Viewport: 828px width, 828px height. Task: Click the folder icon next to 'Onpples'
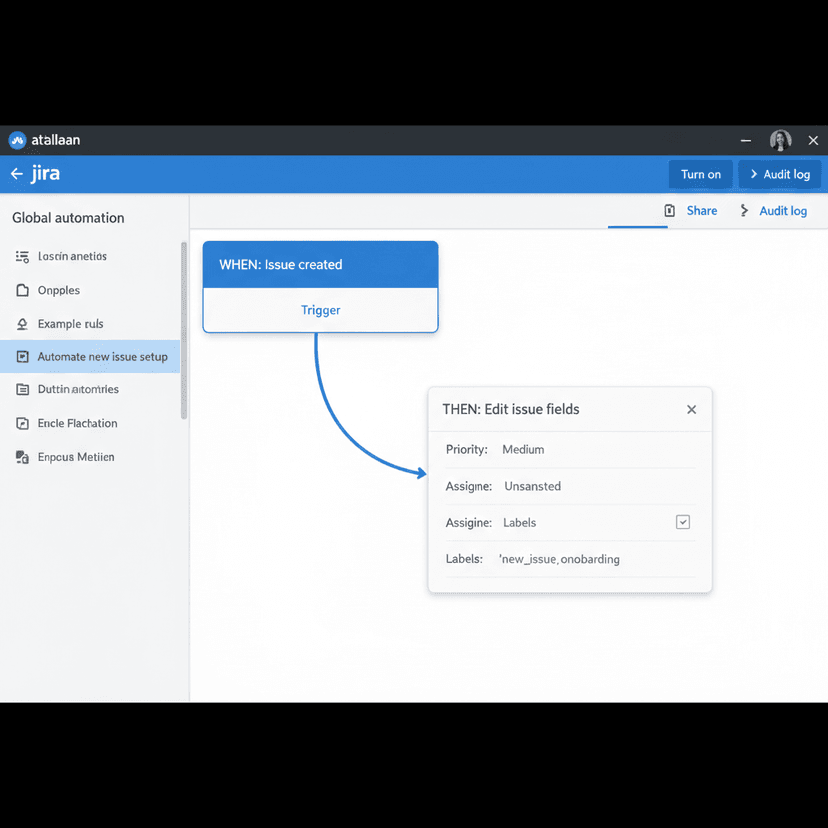23,290
